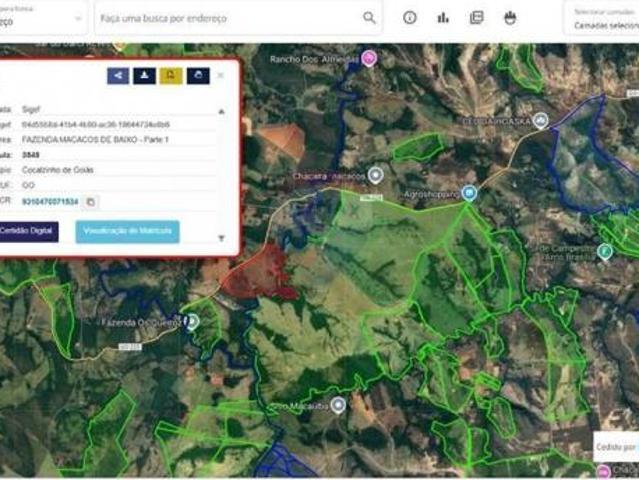Click the yellow bookmark icon
The height and width of the screenshot is (480, 639).
[170, 75]
